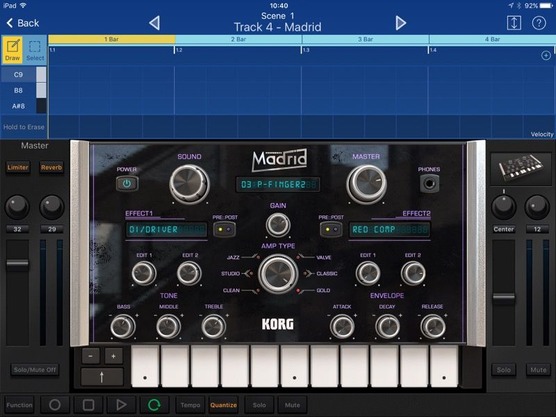Toggle EFFECT1 PRE/POST switch

[x=224, y=229]
